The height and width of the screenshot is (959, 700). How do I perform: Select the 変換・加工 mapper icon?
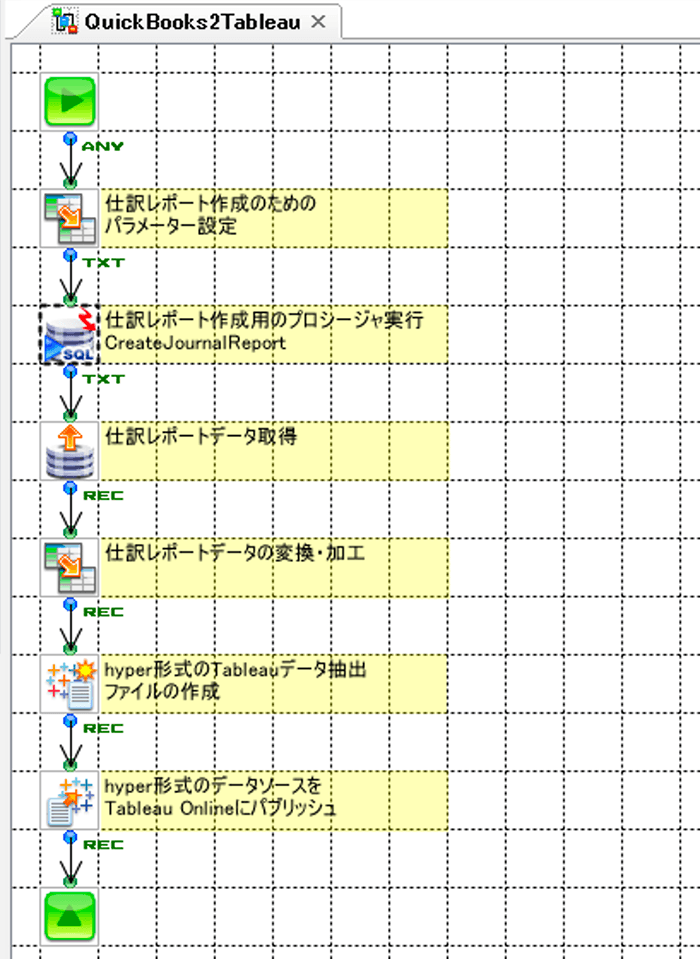click(70, 568)
